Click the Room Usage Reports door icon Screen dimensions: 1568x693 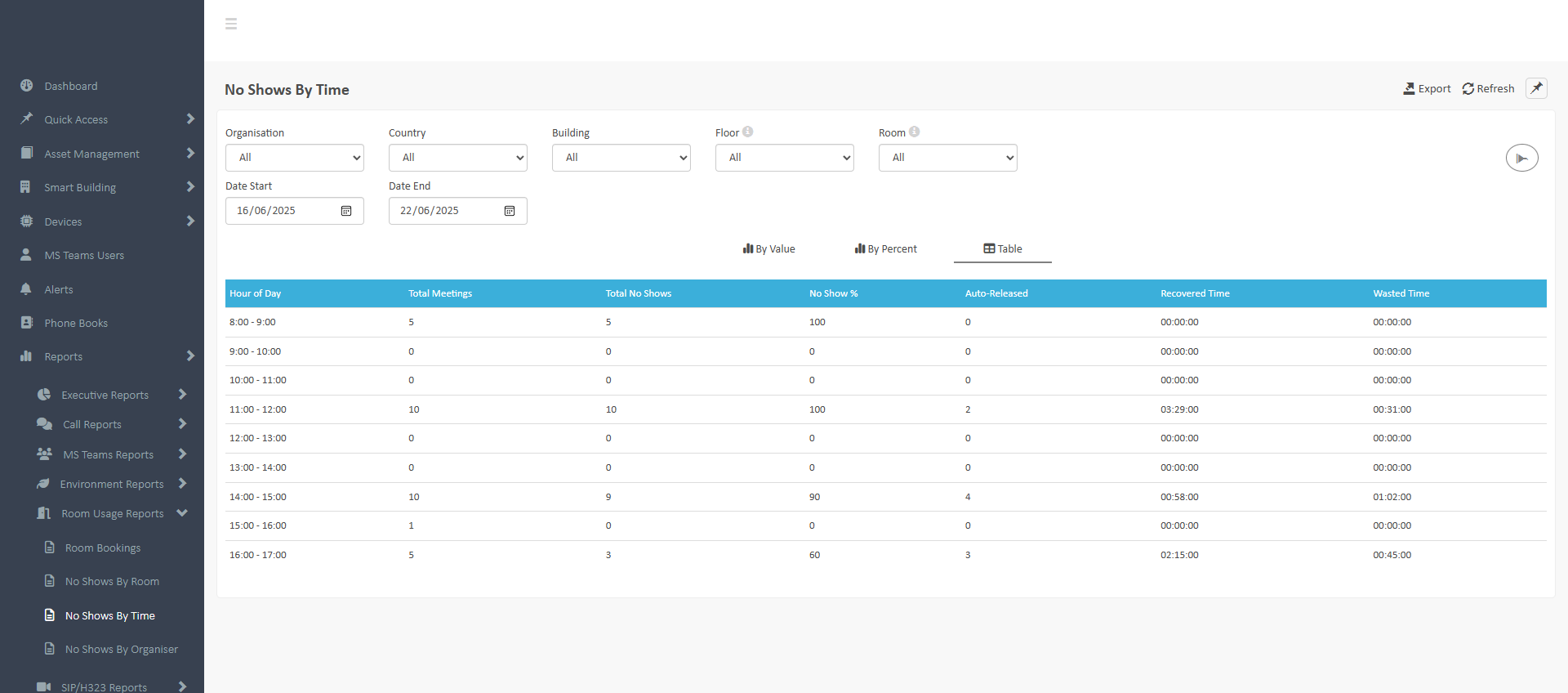pyautogui.click(x=44, y=513)
